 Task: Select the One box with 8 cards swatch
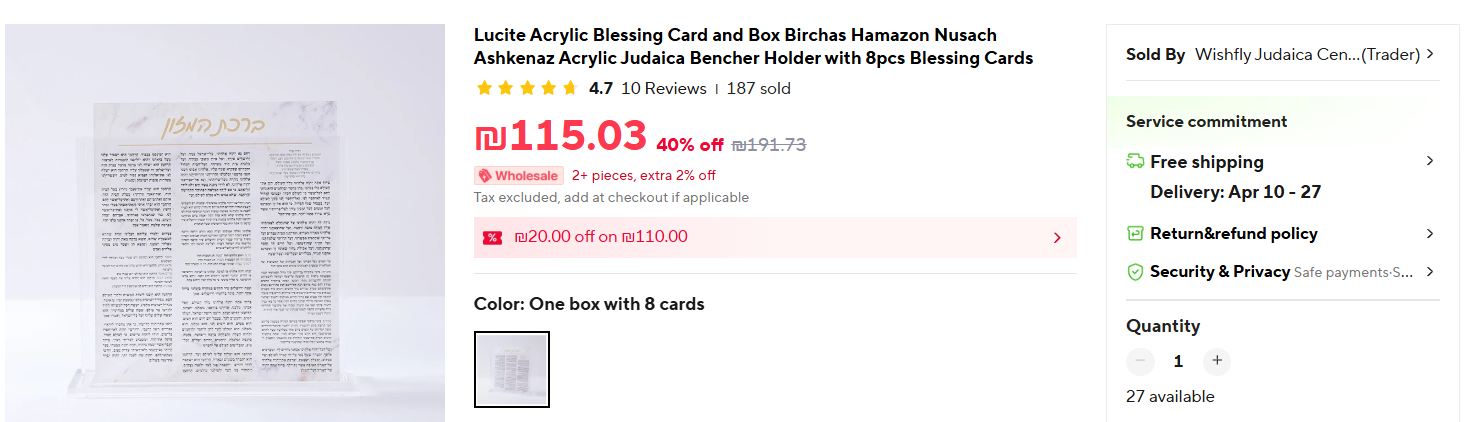click(x=512, y=370)
